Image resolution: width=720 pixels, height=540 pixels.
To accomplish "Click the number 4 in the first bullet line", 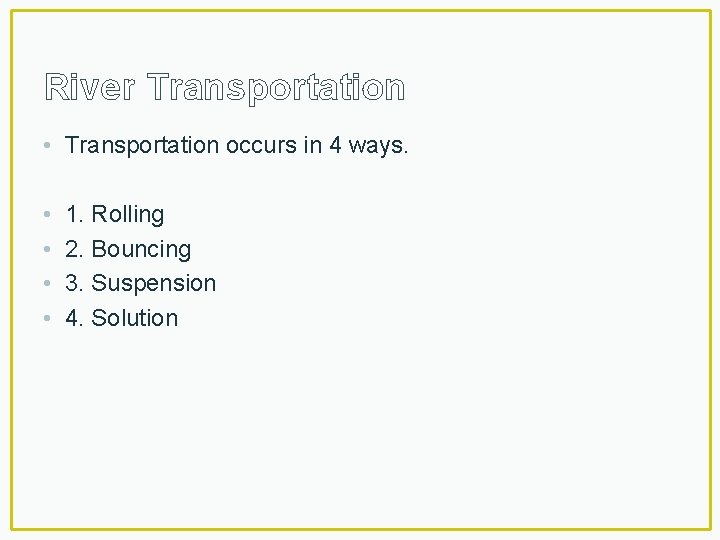I will (335, 146).
